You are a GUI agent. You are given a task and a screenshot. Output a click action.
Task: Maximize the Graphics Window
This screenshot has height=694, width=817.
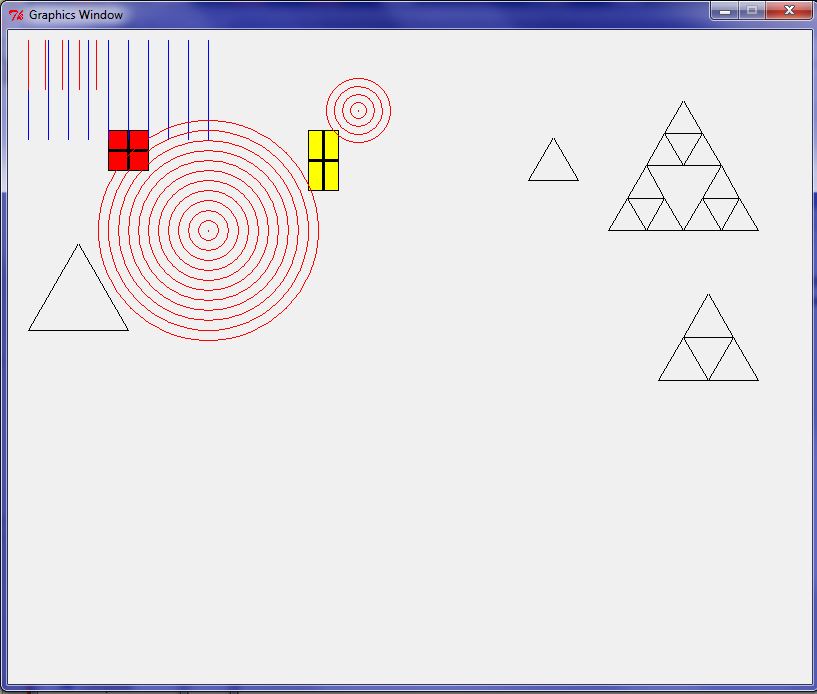(x=752, y=11)
